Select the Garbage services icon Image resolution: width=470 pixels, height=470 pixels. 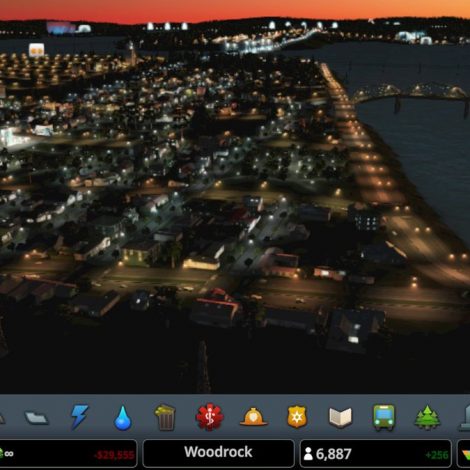[x=165, y=417]
